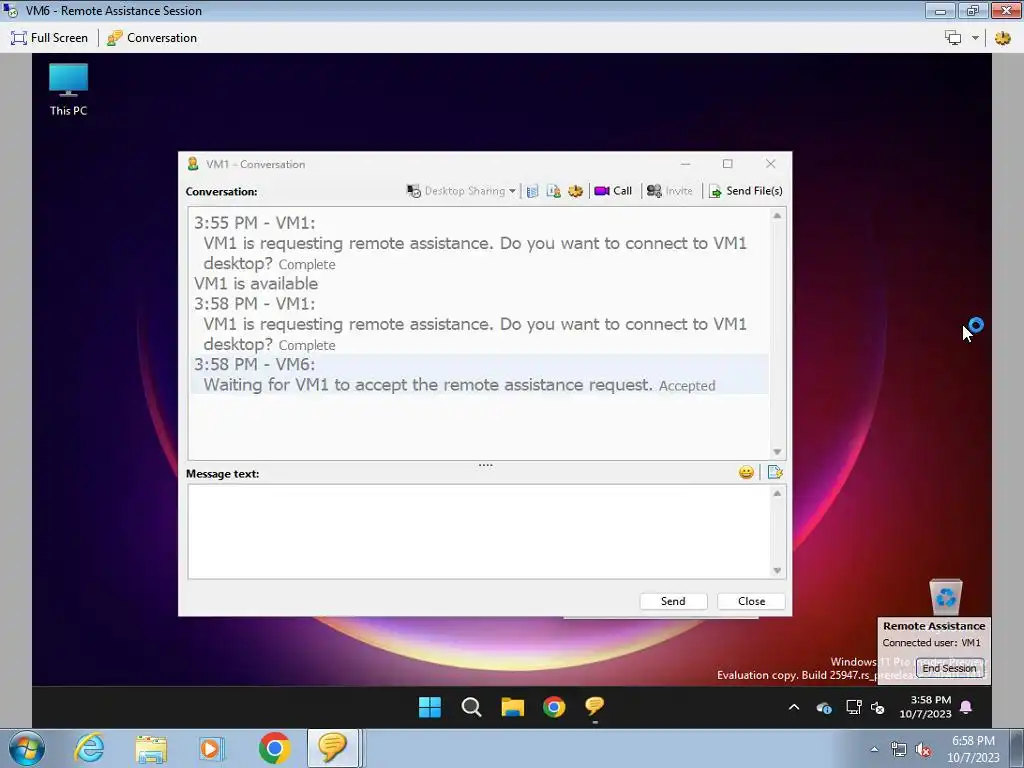Click conversation history scroll down arrow
1024x768 pixels.
(777, 452)
